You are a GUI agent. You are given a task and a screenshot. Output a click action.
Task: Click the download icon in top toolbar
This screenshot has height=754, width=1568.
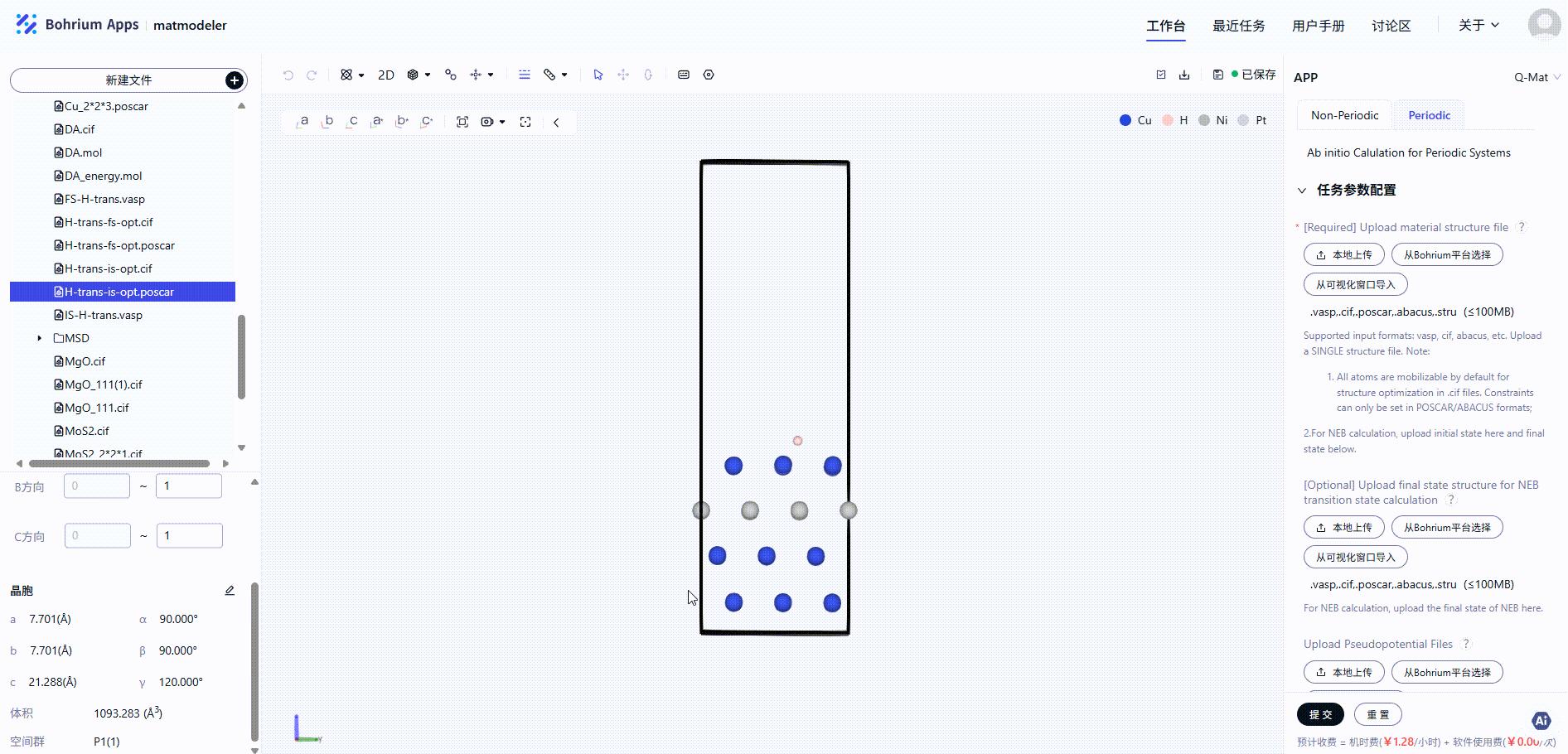coord(1184,75)
